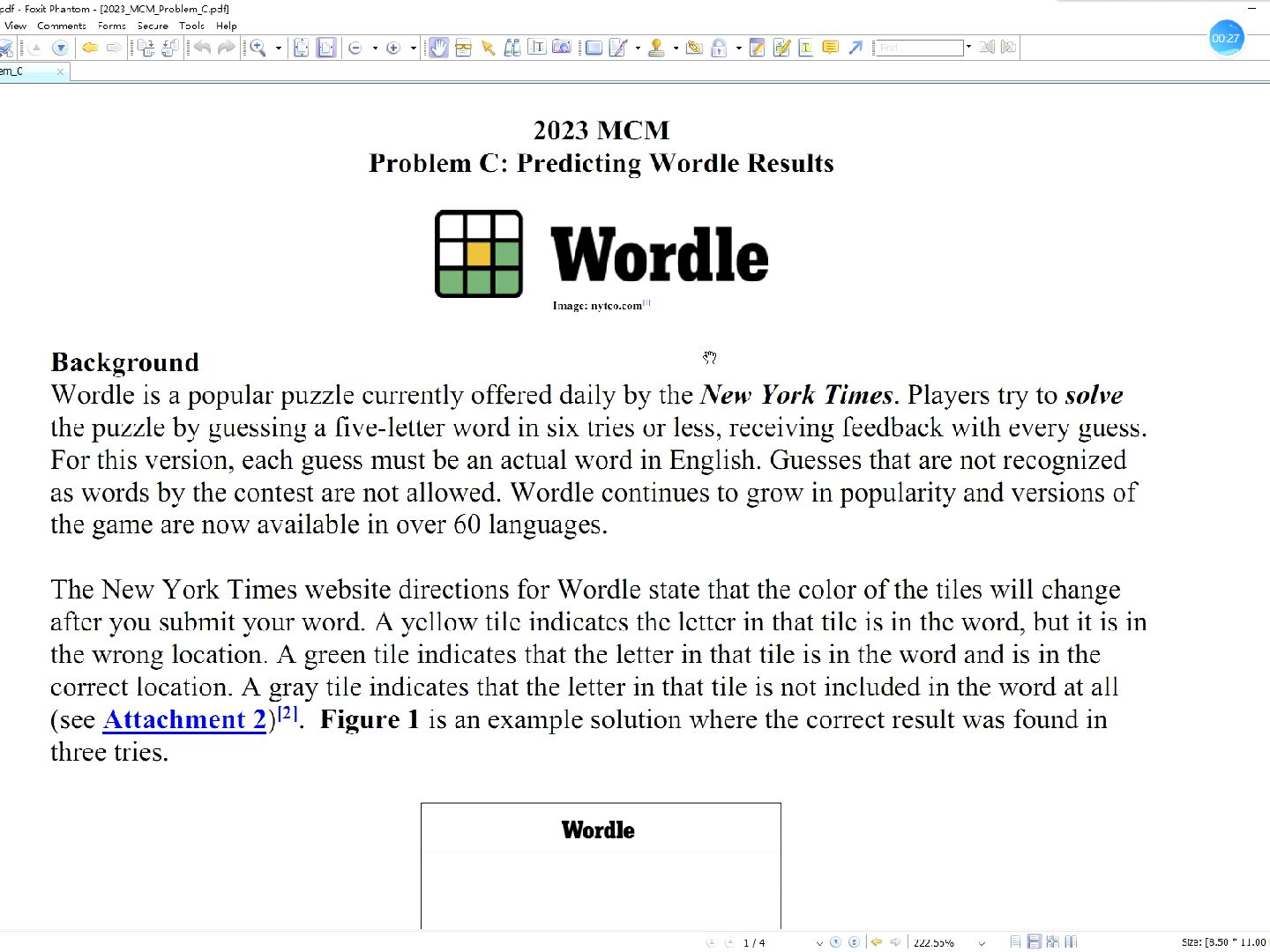Select the Select Text tool

536,48
